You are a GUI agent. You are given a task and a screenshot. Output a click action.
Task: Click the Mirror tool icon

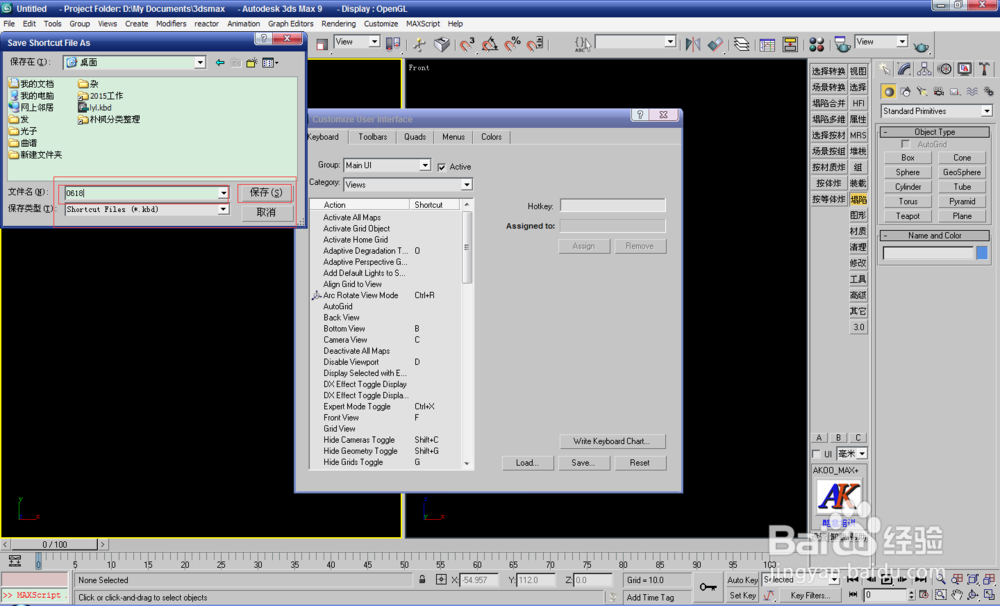(693, 44)
